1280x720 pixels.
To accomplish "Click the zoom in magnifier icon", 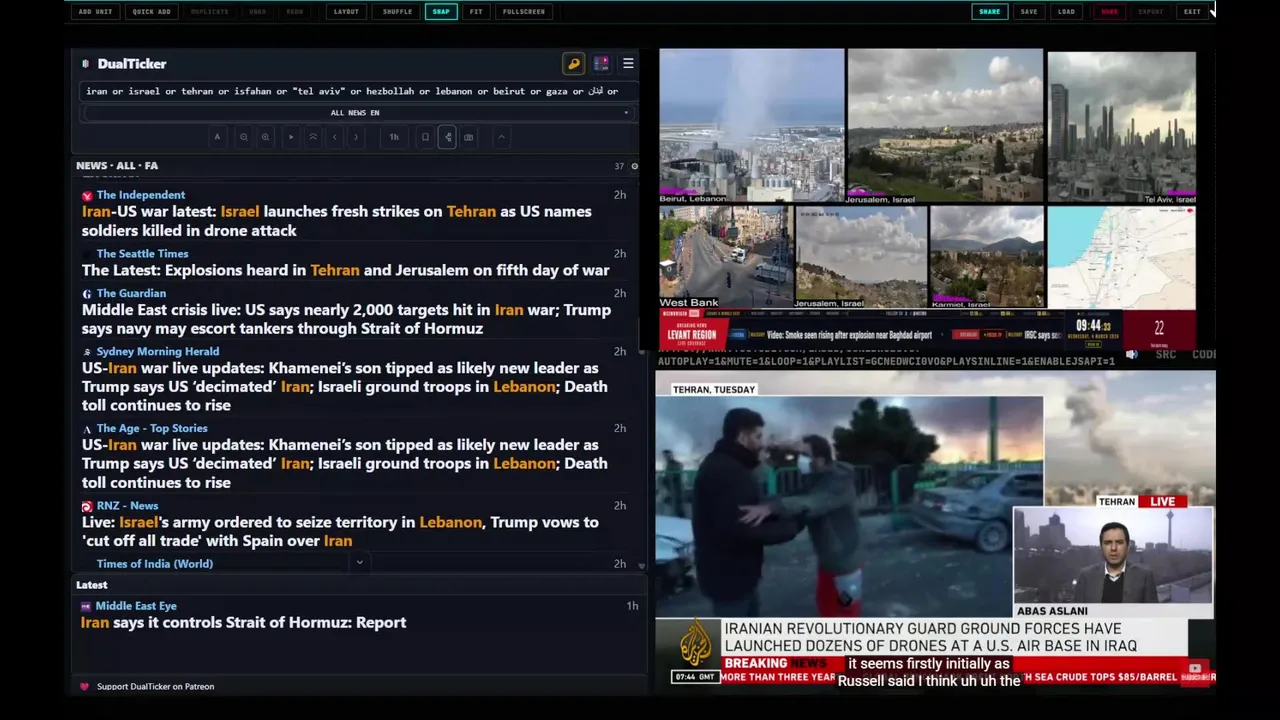I will click(265, 137).
